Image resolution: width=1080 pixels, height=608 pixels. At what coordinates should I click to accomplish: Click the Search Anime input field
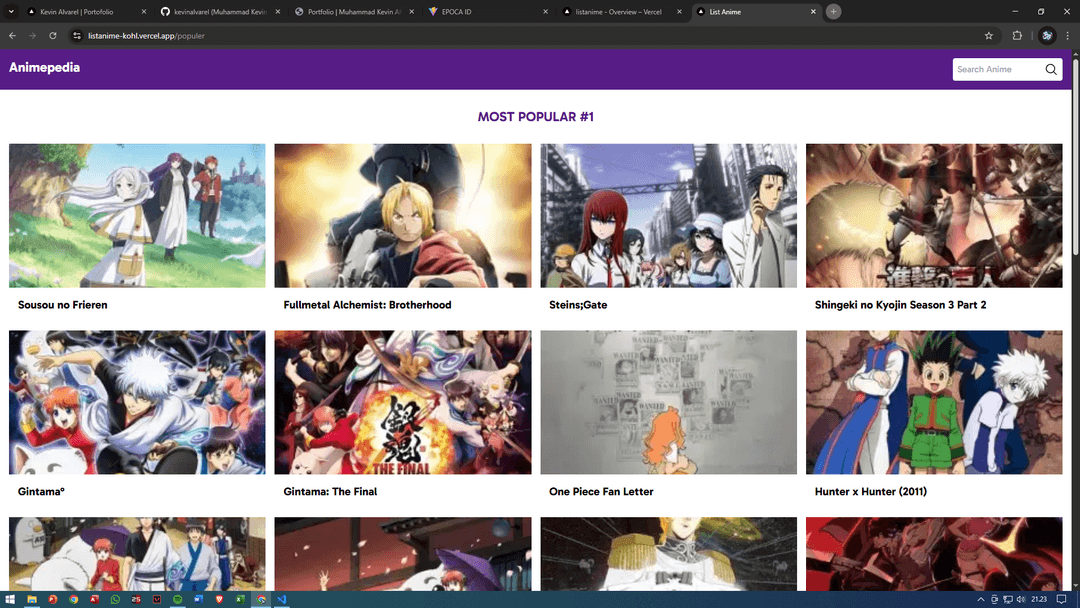996,70
